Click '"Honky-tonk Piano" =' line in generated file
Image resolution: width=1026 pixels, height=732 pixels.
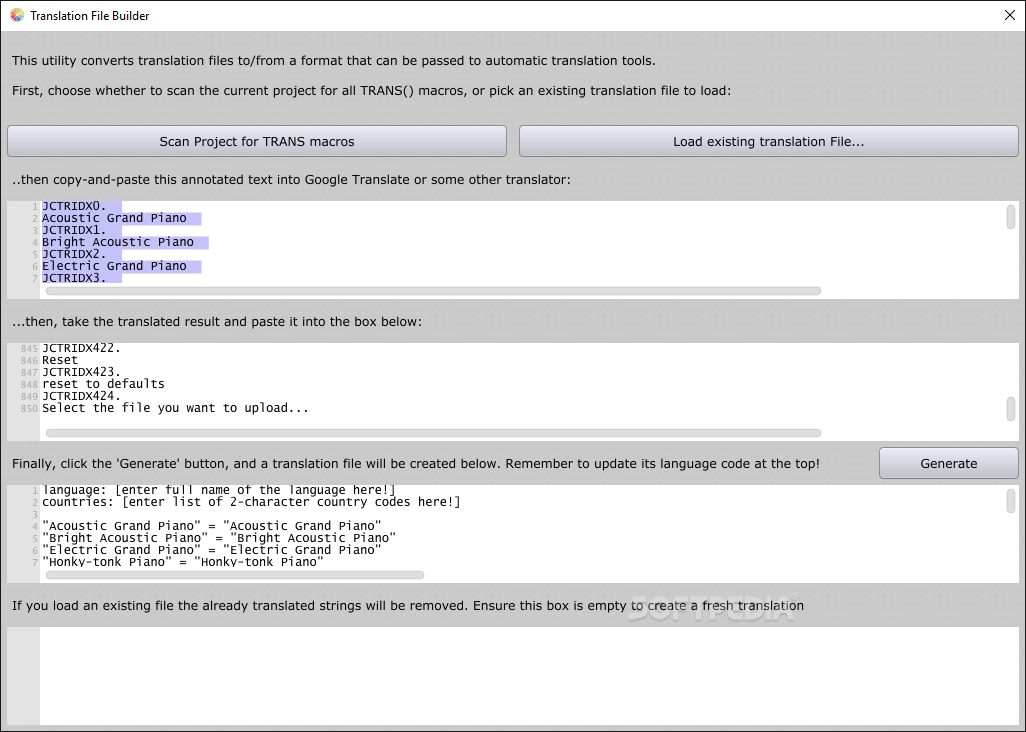coord(183,562)
